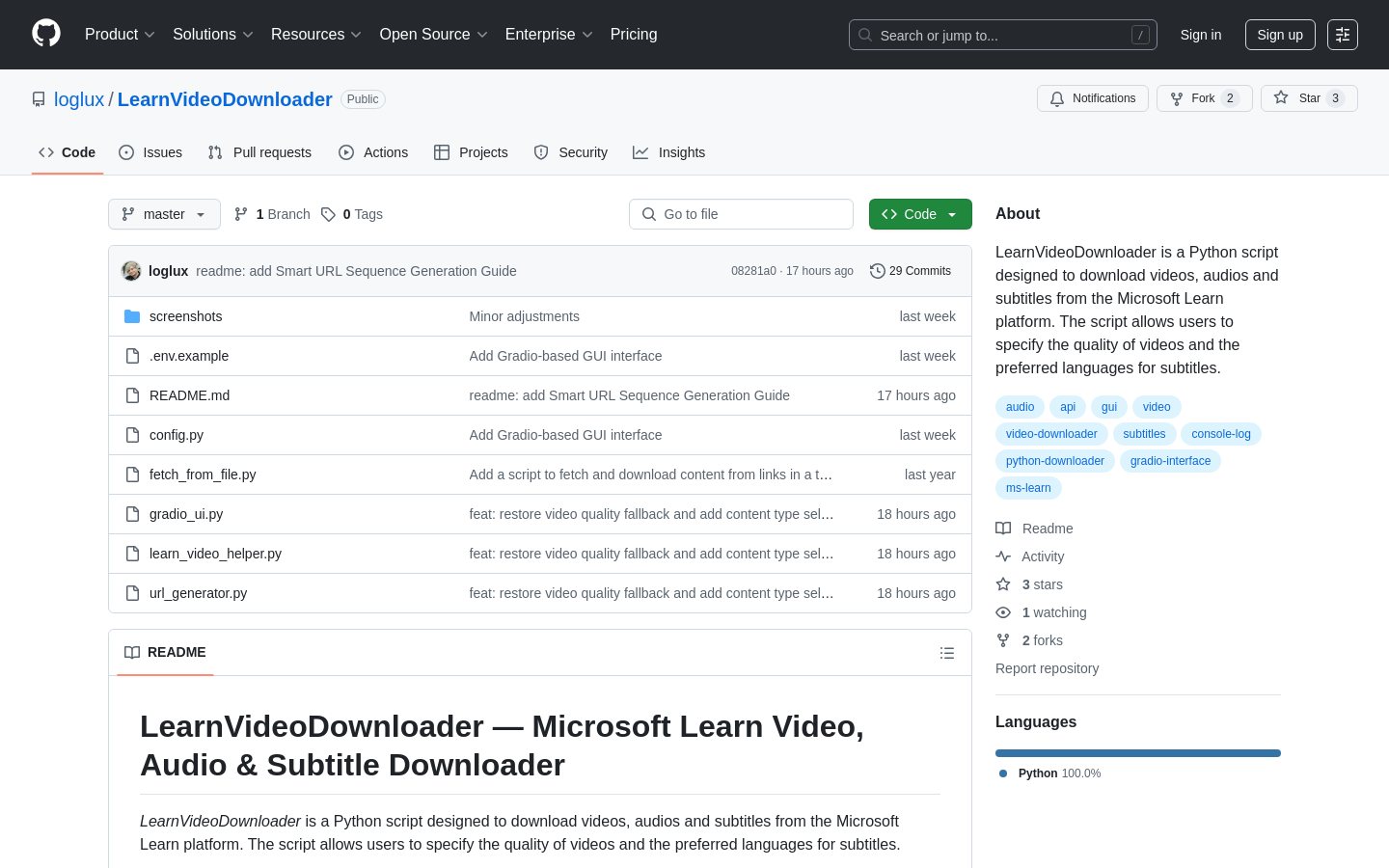
Task: Click the Notifications bell button
Action: tap(1093, 98)
